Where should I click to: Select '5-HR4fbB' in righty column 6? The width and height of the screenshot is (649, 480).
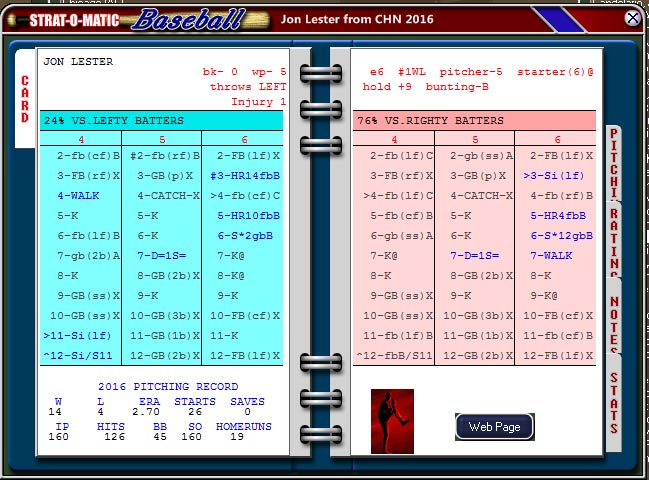point(558,216)
